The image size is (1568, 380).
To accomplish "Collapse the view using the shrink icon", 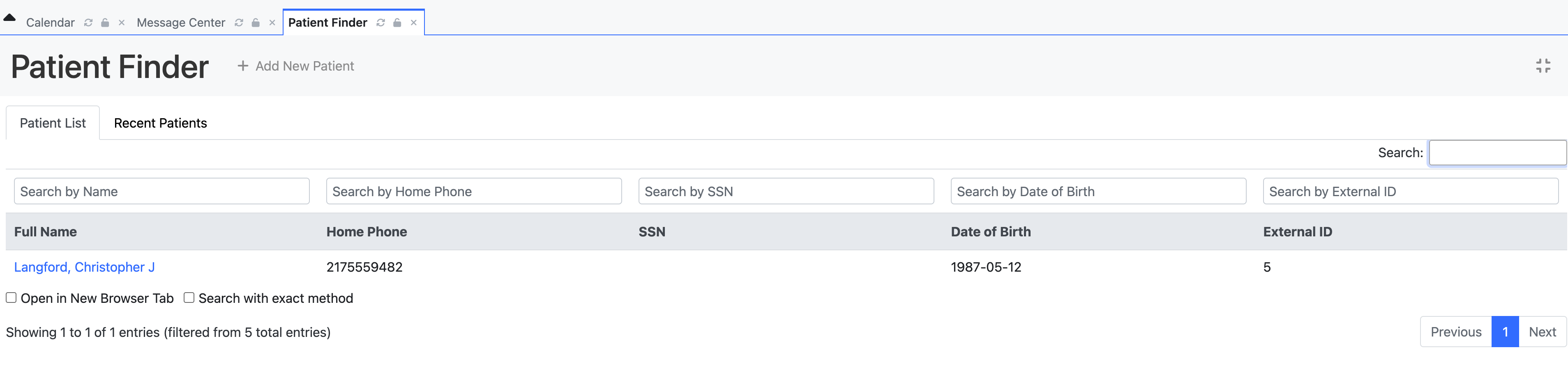I will (x=1544, y=66).
